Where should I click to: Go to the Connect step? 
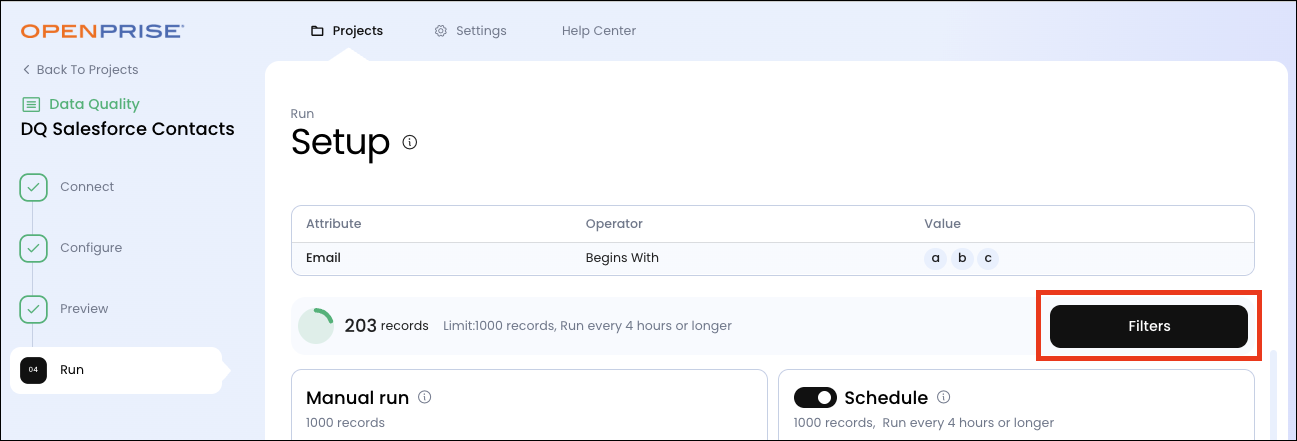click(87, 187)
